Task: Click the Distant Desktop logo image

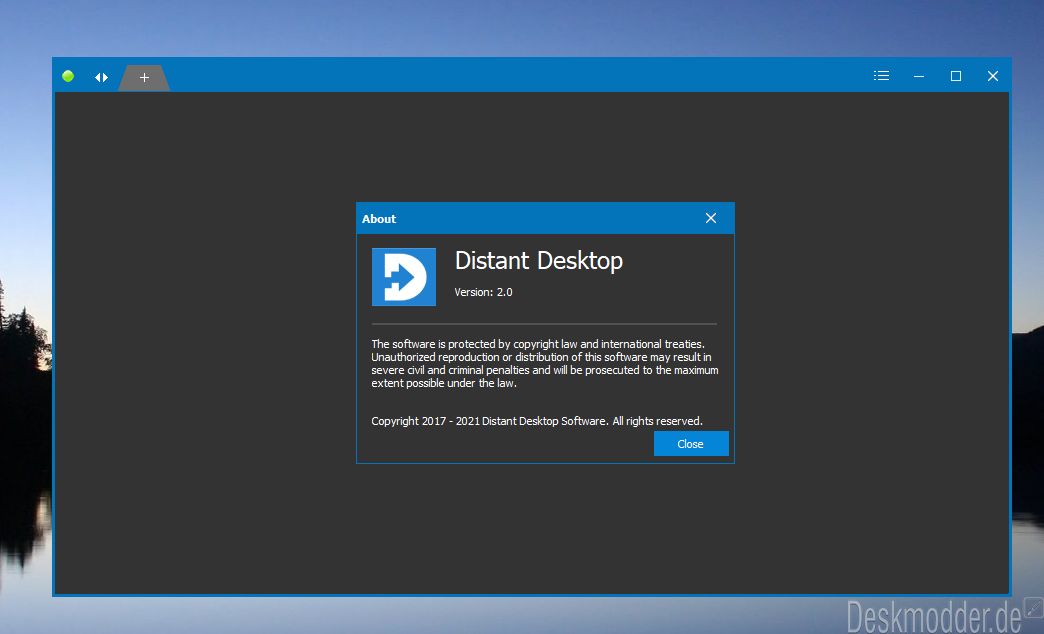Action: 403,277
